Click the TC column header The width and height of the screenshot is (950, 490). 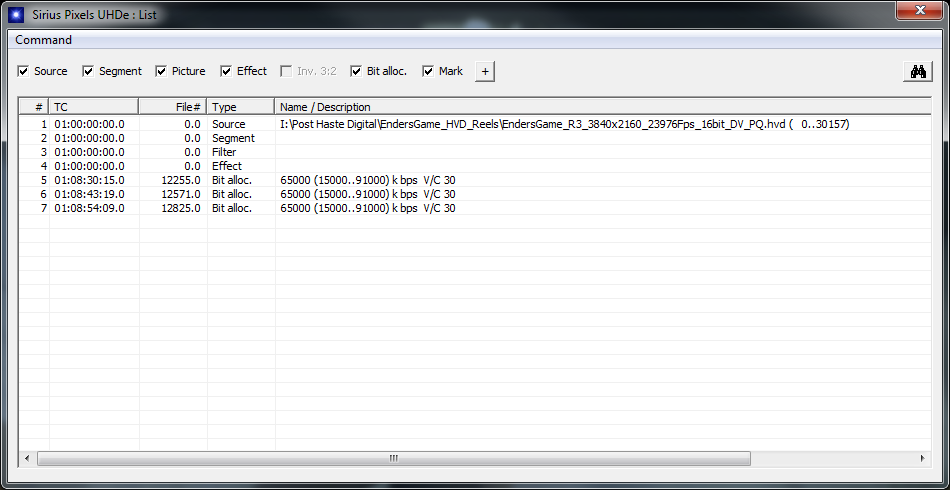pos(94,107)
